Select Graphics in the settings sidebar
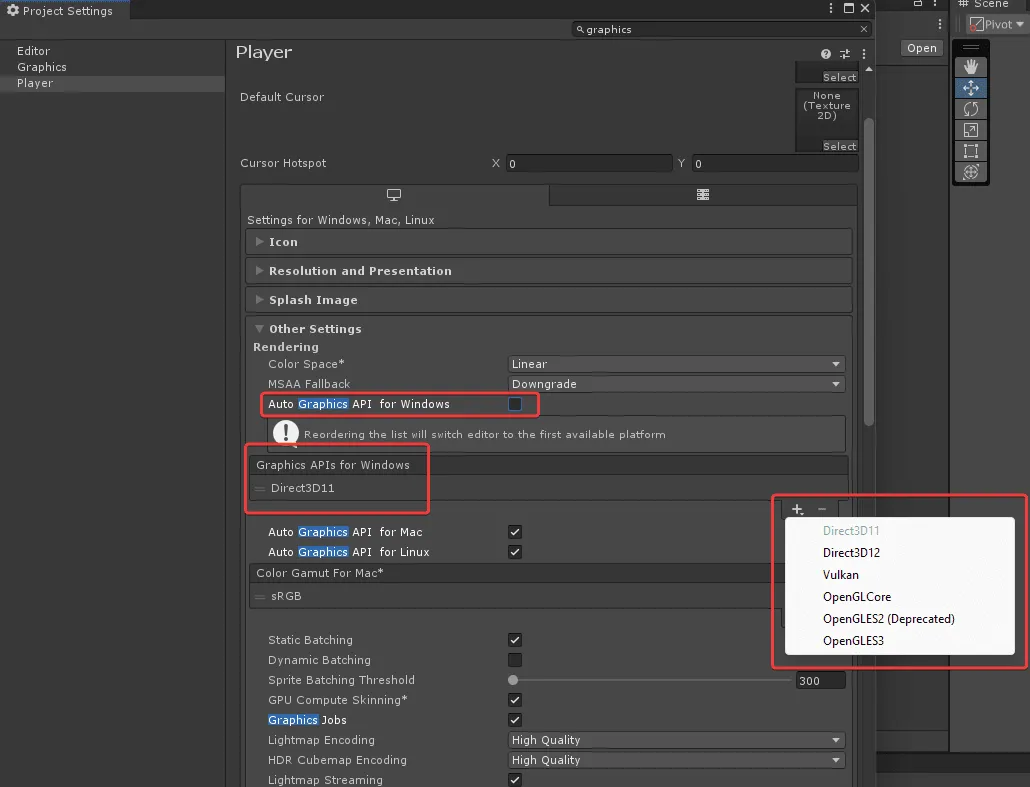This screenshot has width=1030, height=787. 42,67
